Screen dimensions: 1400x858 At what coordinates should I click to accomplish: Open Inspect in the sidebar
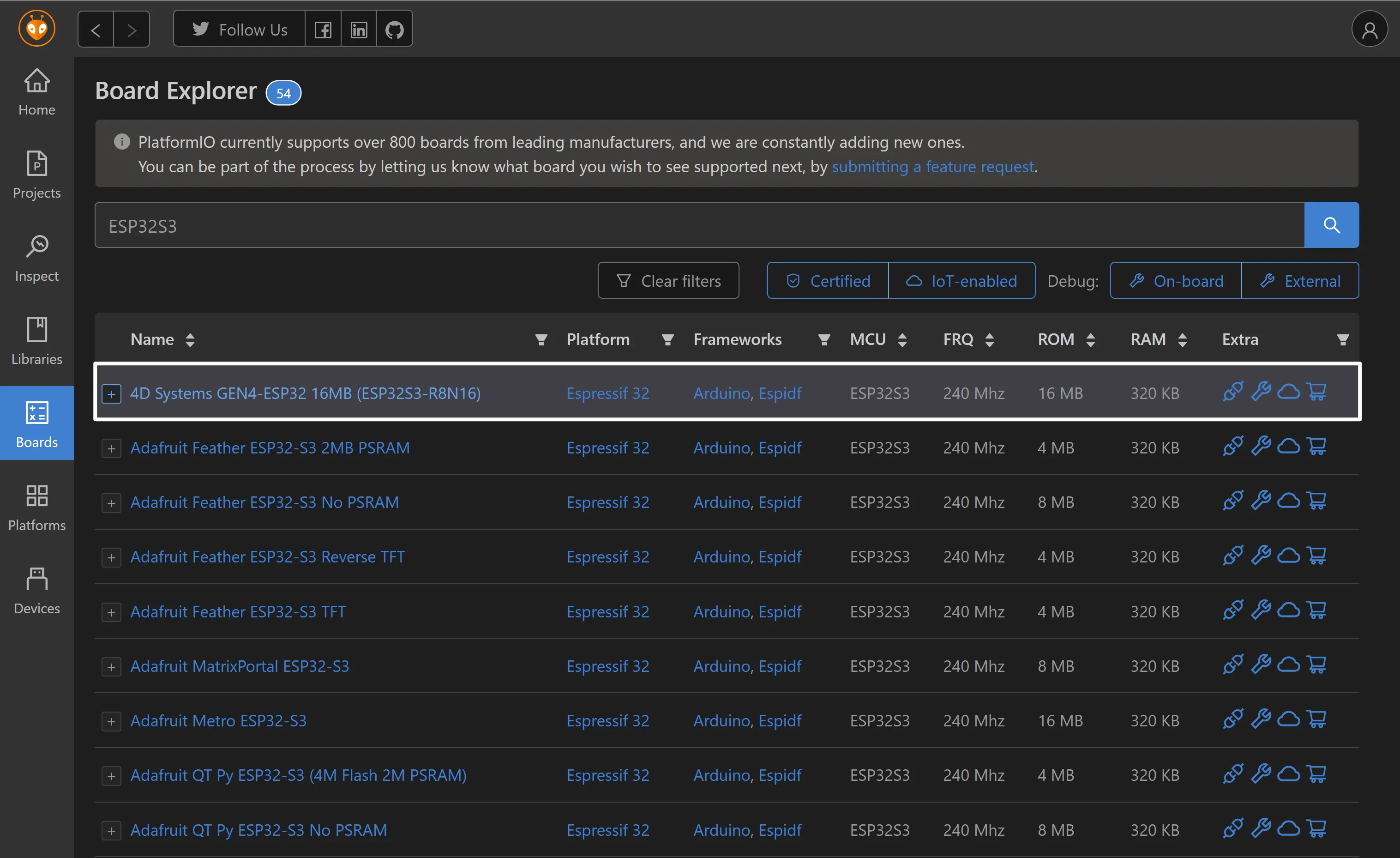coord(37,259)
